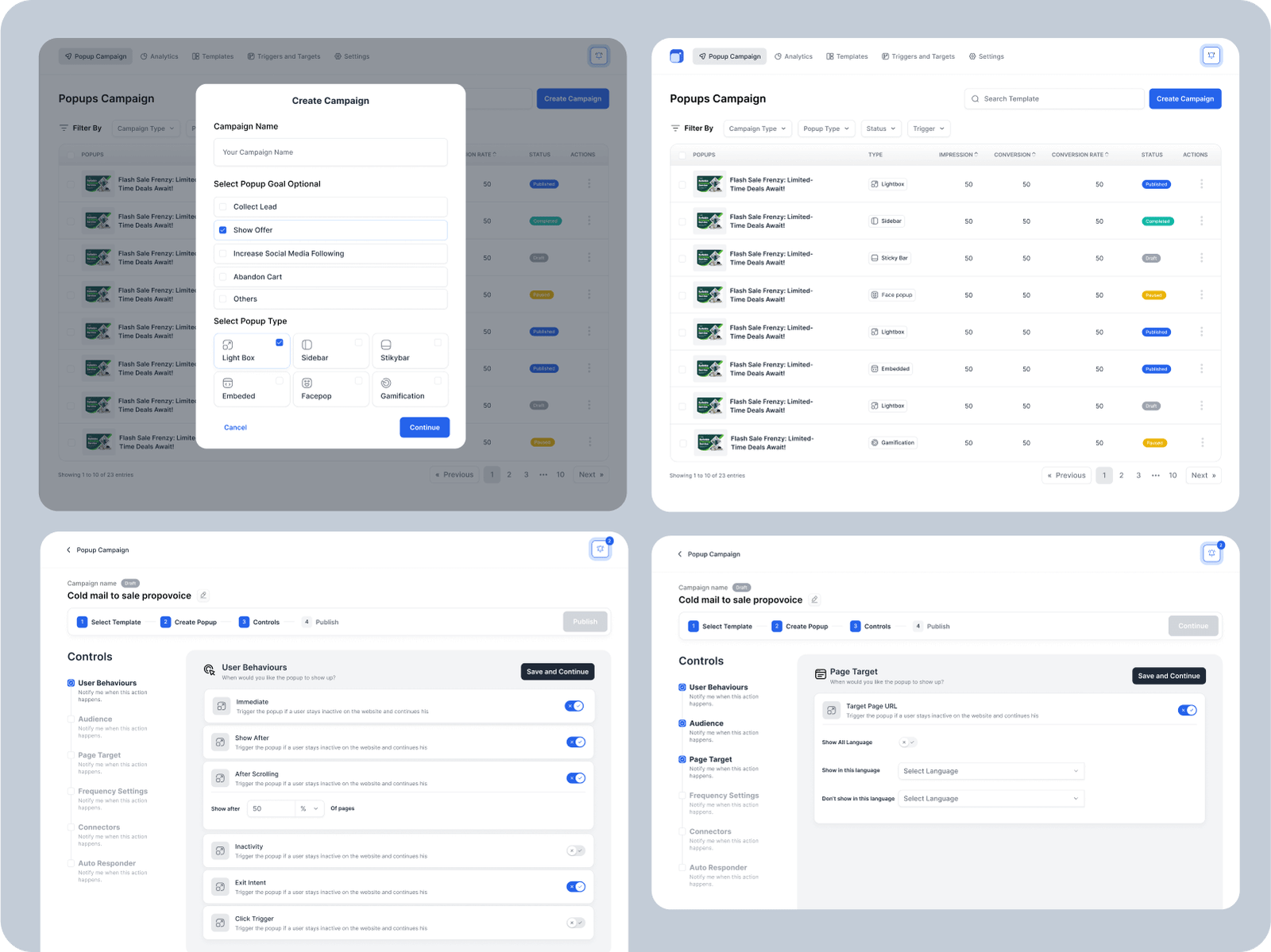Pick the Sidebar popup type card
Screen dimensions: 1271x952
pyautogui.click(x=330, y=351)
